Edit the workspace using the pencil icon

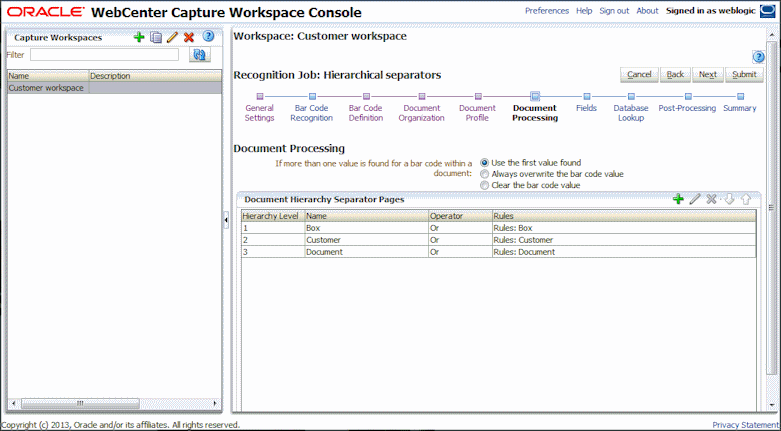(x=172, y=37)
